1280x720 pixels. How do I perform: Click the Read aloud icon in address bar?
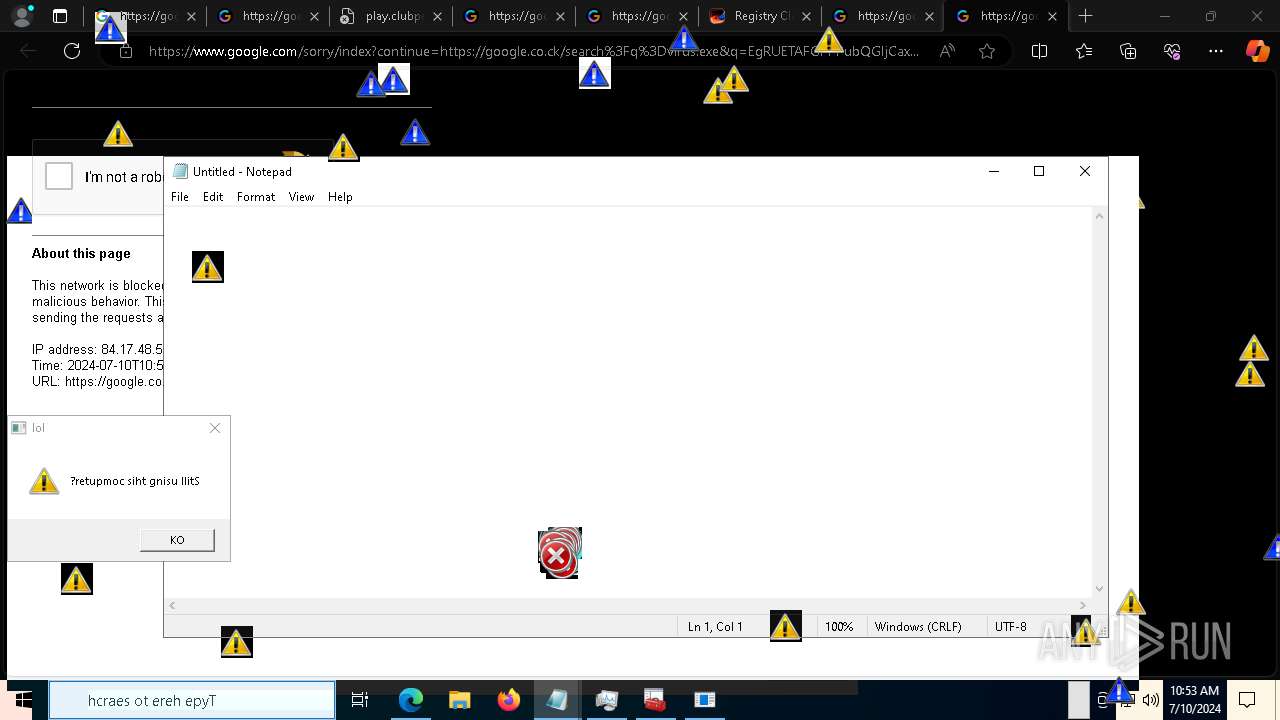coord(946,51)
